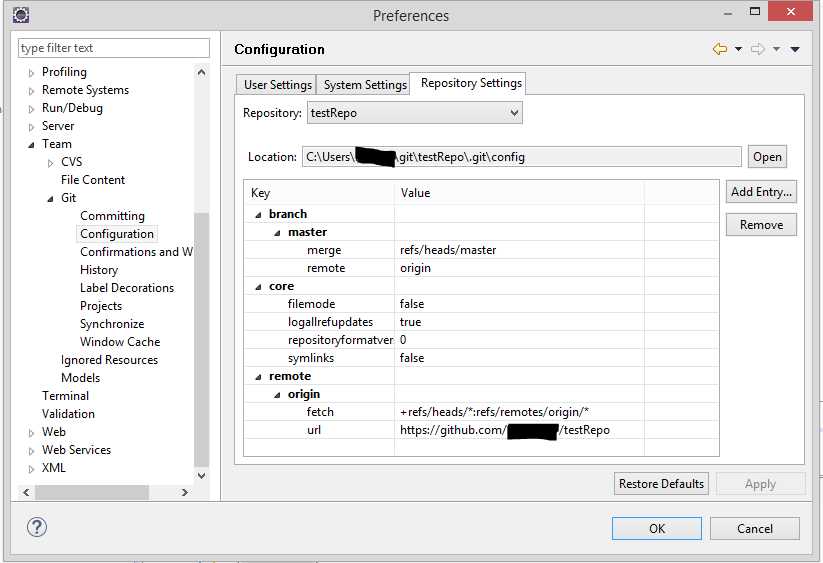Open the Synchronize page
Screen dimensions: 823x563
click(112, 324)
